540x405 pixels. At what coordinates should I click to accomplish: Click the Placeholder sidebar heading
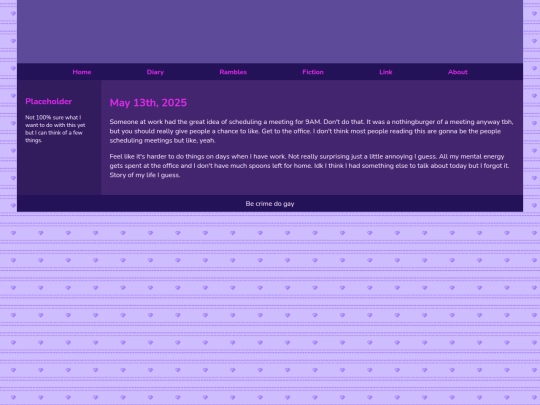point(49,101)
